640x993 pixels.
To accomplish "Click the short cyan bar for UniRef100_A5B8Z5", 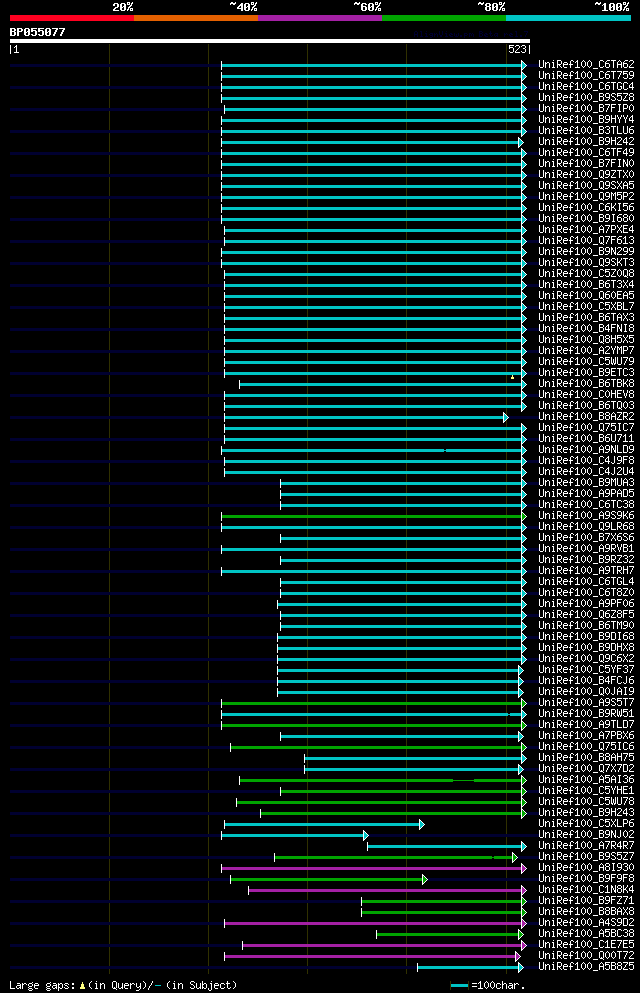I will 470,968.
